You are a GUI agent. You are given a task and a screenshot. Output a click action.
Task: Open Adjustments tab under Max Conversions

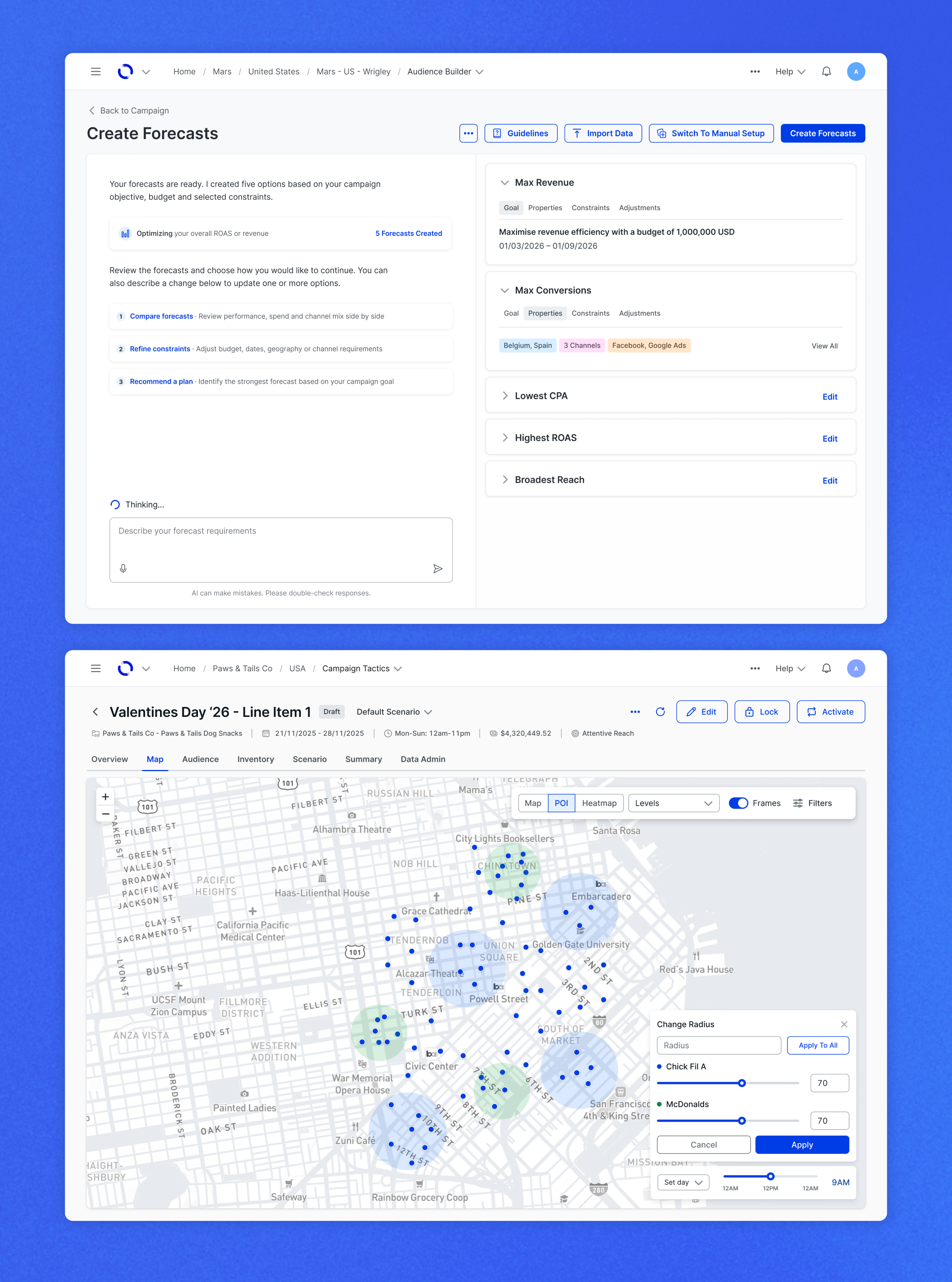pos(640,313)
